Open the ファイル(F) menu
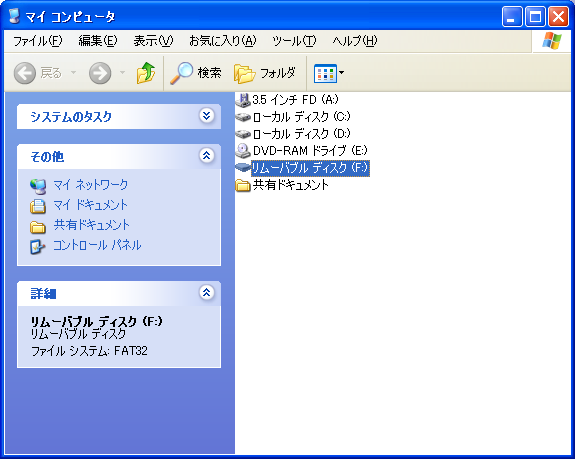Image resolution: width=575 pixels, height=459 pixels. pos(38,41)
